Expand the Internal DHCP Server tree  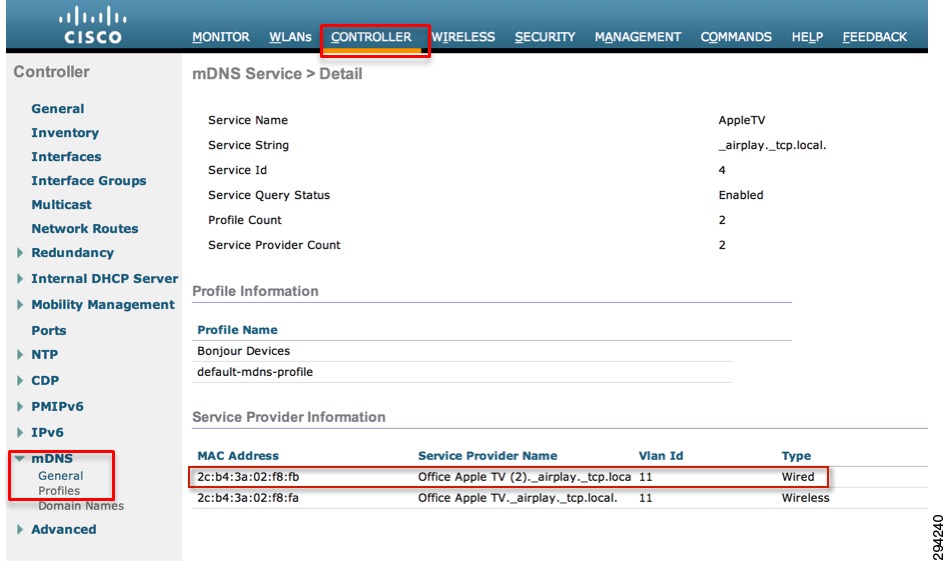coord(20,279)
